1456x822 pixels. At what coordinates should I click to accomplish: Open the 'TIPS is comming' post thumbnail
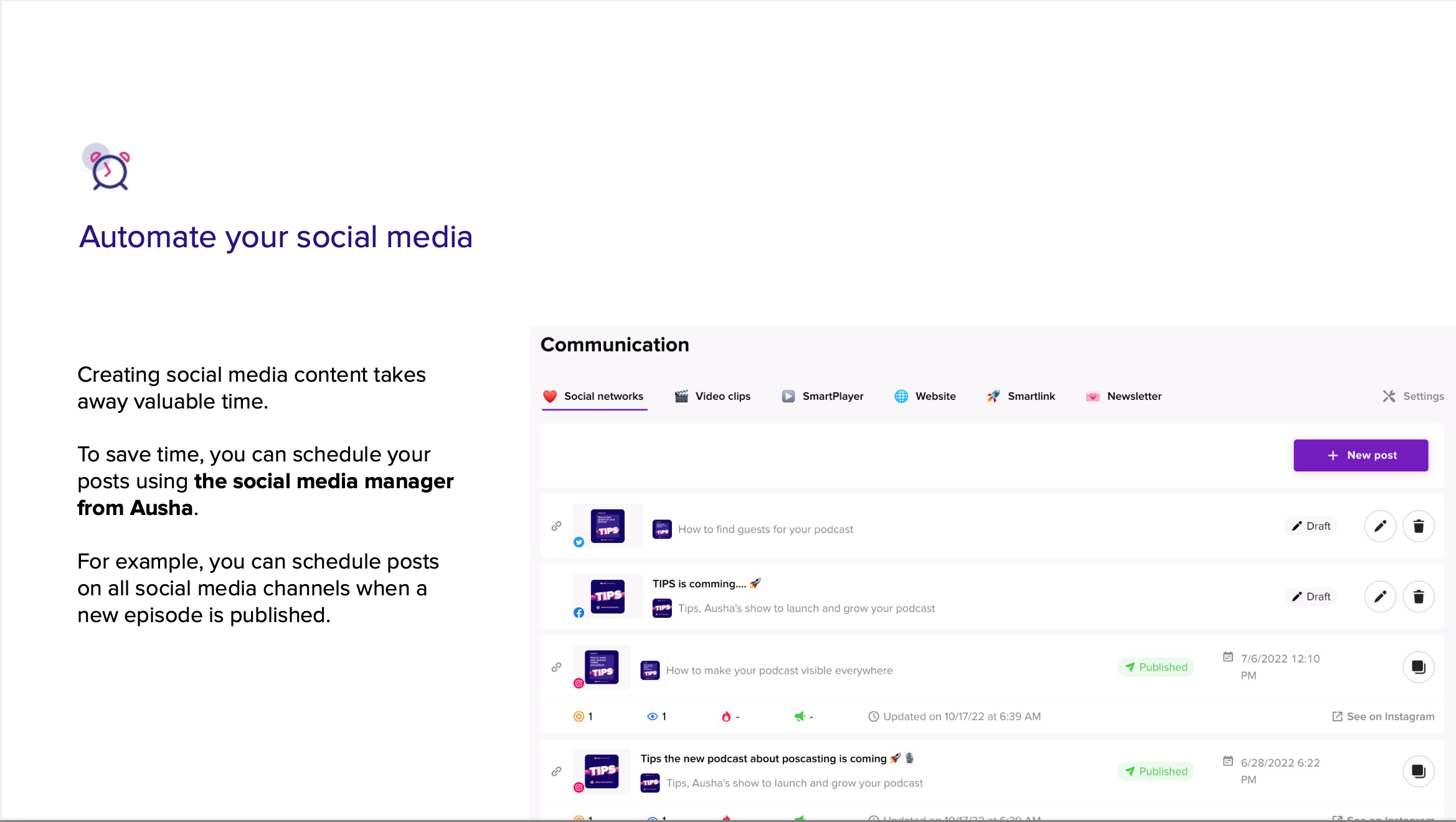(607, 597)
